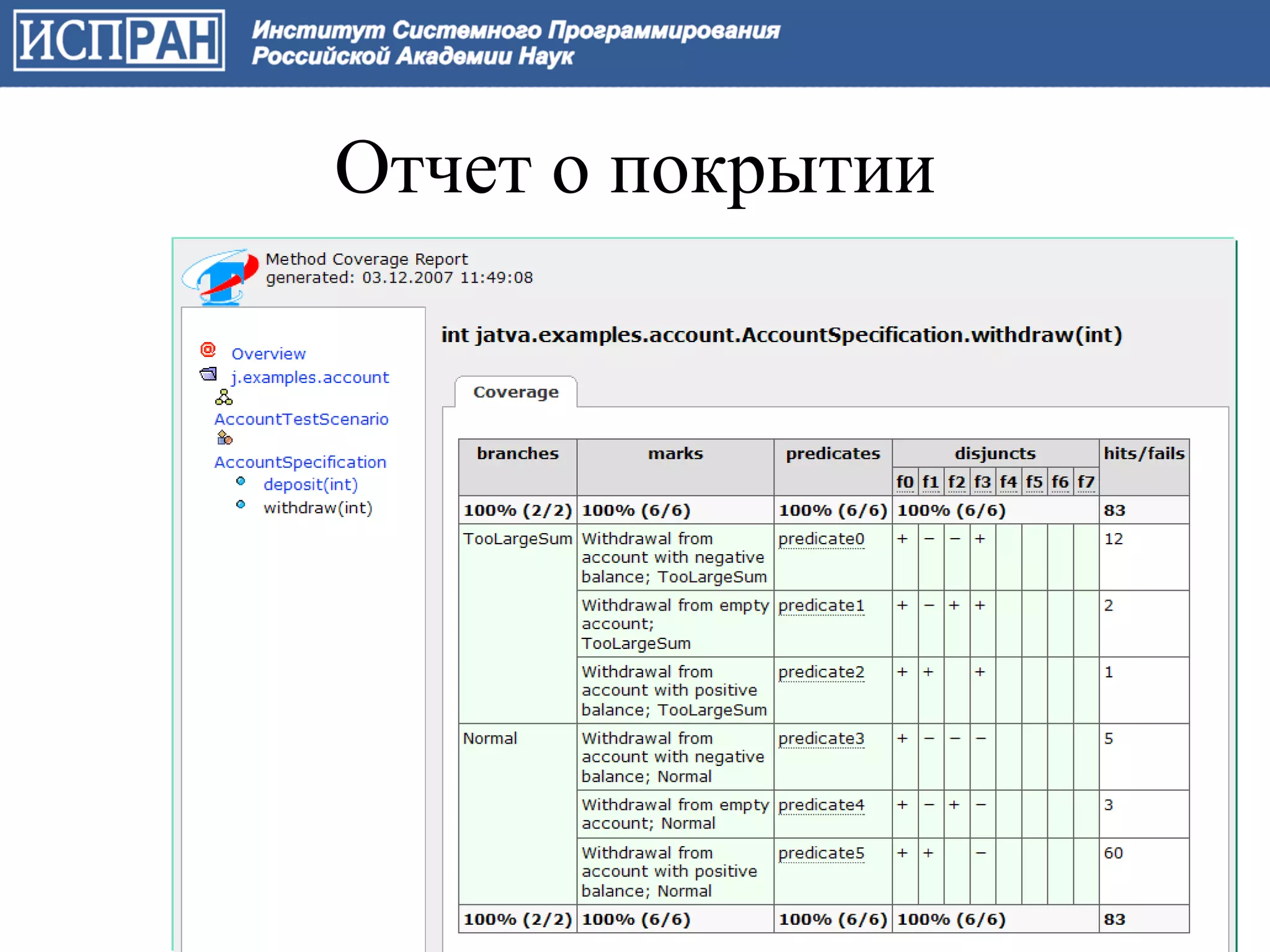Click 'Withdrawal from empty account; Normal' mark
1270x952 pixels.
click(675, 814)
